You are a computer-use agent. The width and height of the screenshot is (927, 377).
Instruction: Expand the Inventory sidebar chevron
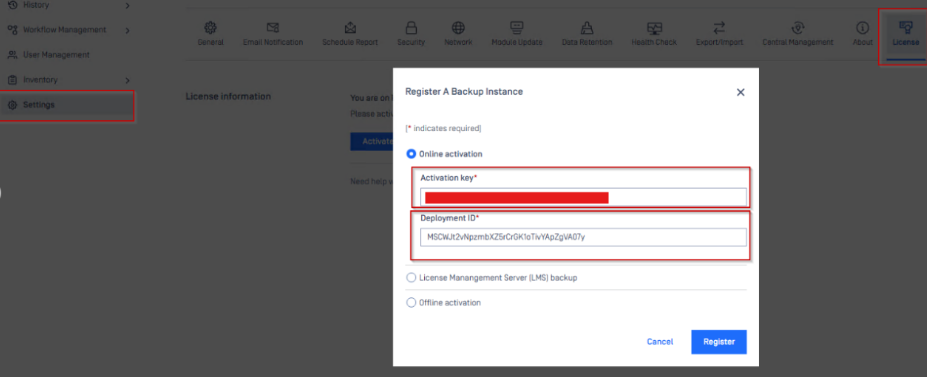[127, 80]
